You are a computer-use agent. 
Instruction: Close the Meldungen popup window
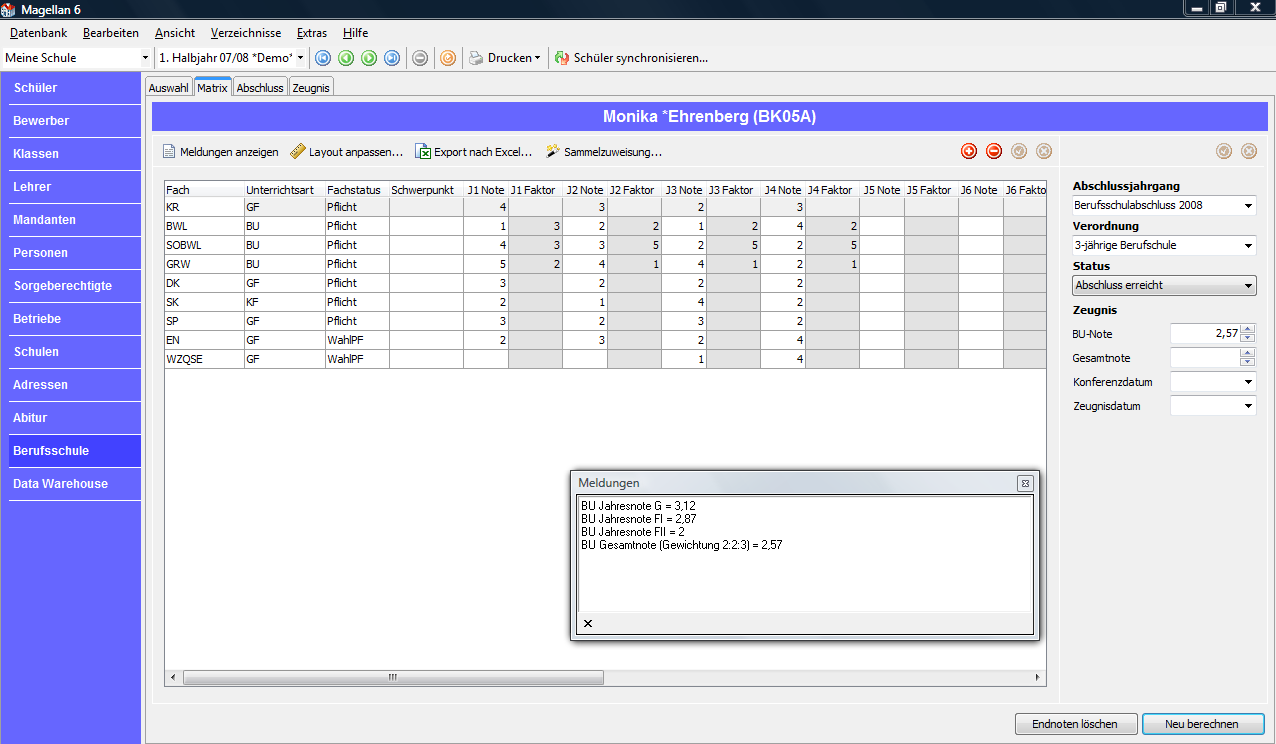point(1025,483)
